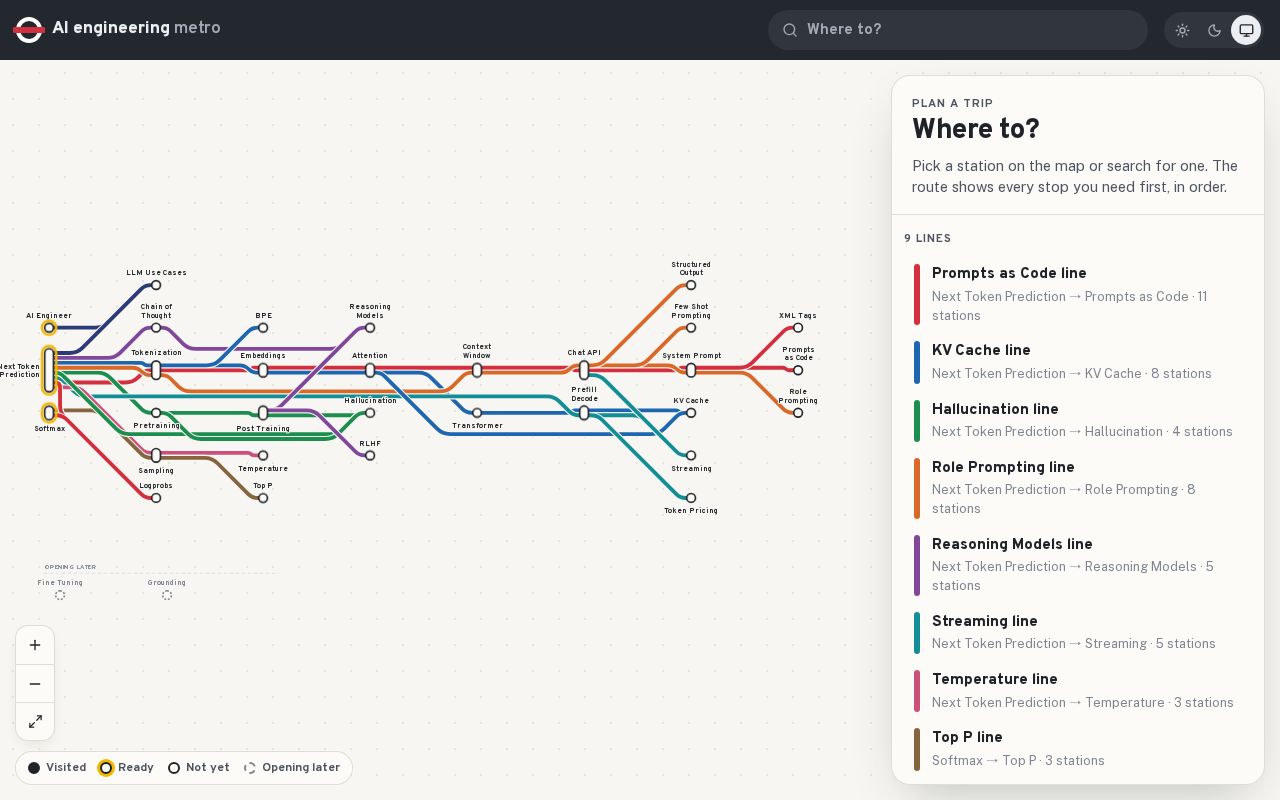Choose the Reasoning Models line

1078,565
